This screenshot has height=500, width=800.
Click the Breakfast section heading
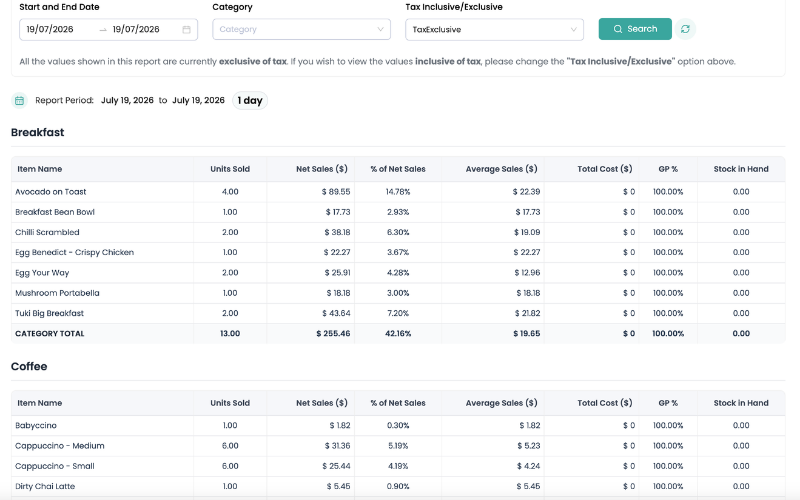coord(38,133)
